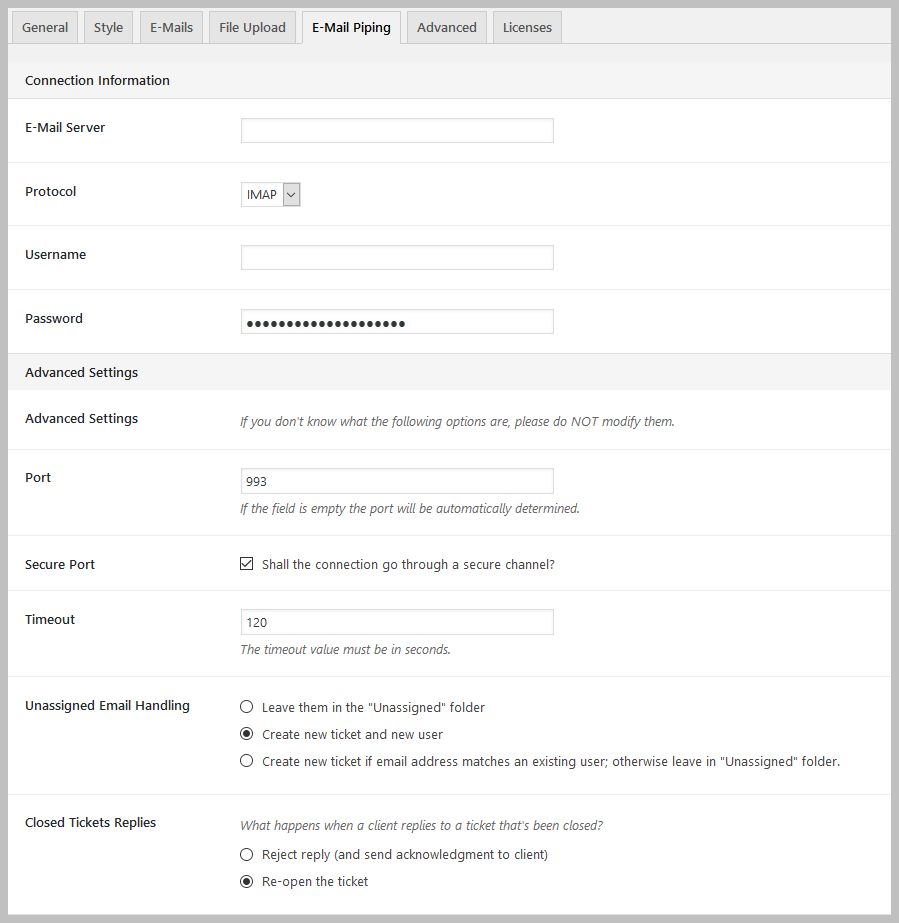Select the option matching existing user emails
The width and height of the screenshot is (899, 923).
point(246,760)
